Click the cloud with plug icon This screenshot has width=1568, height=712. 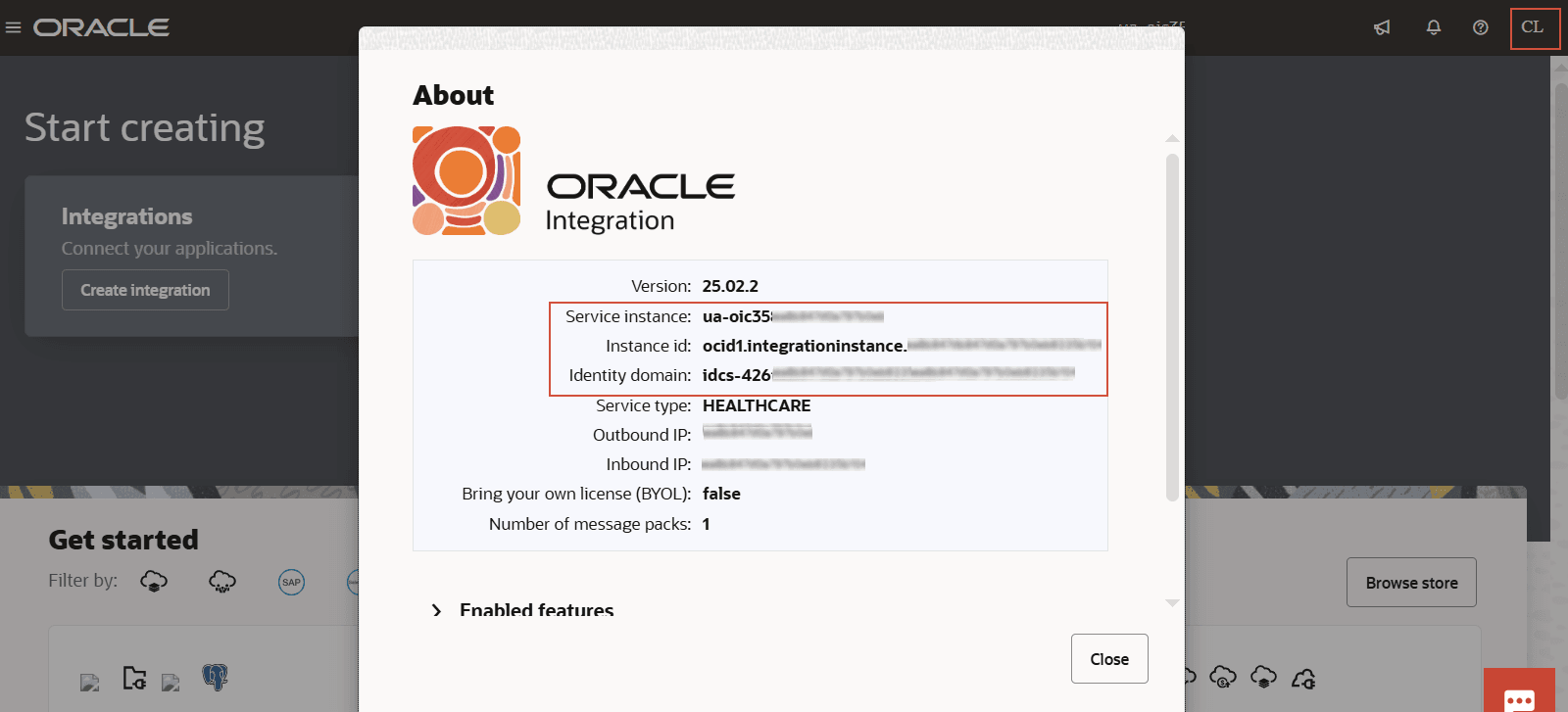(1304, 677)
